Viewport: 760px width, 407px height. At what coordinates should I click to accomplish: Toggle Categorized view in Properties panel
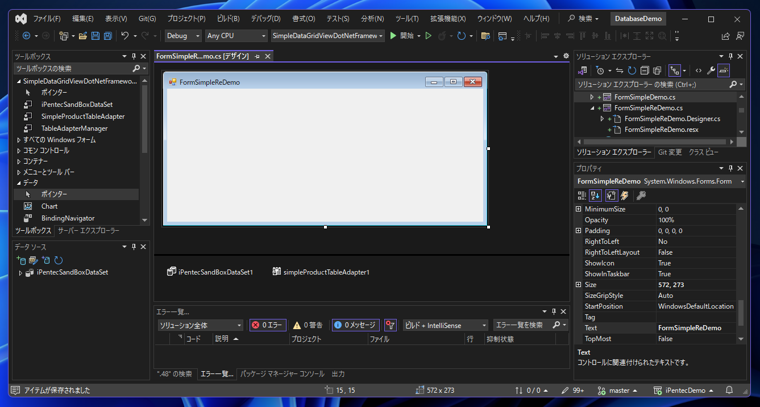tap(582, 195)
